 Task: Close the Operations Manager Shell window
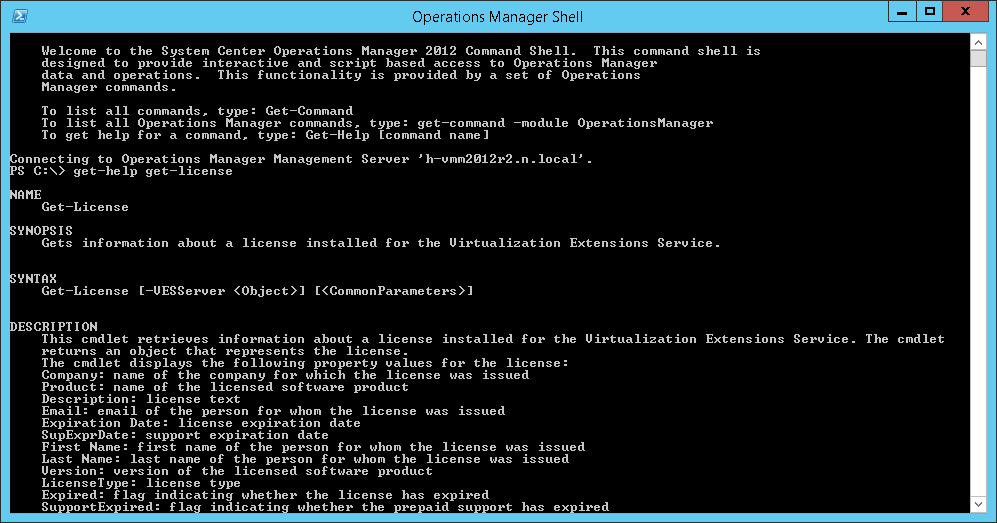pyautogui.click(x=967, y=12)
